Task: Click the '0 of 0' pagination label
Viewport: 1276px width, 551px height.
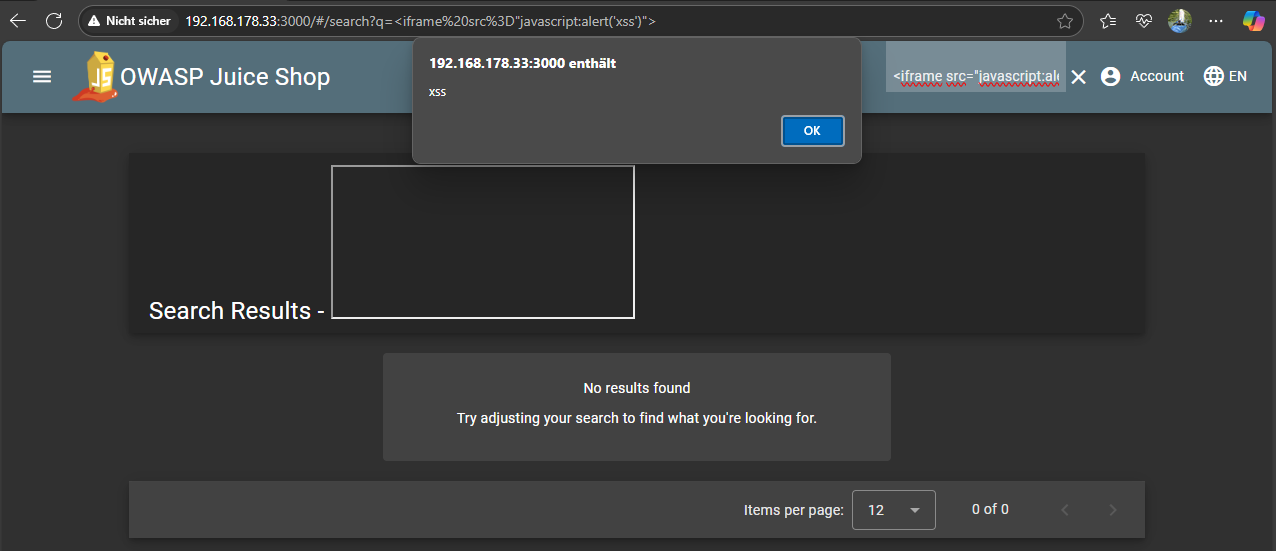Action: point(990,509)
